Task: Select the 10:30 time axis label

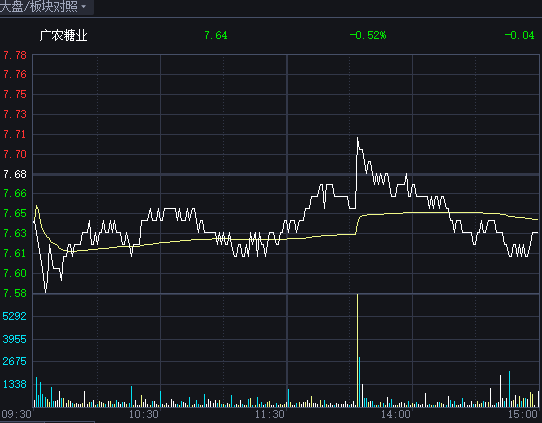Action: pyautogui.click(x=144, y=414)
